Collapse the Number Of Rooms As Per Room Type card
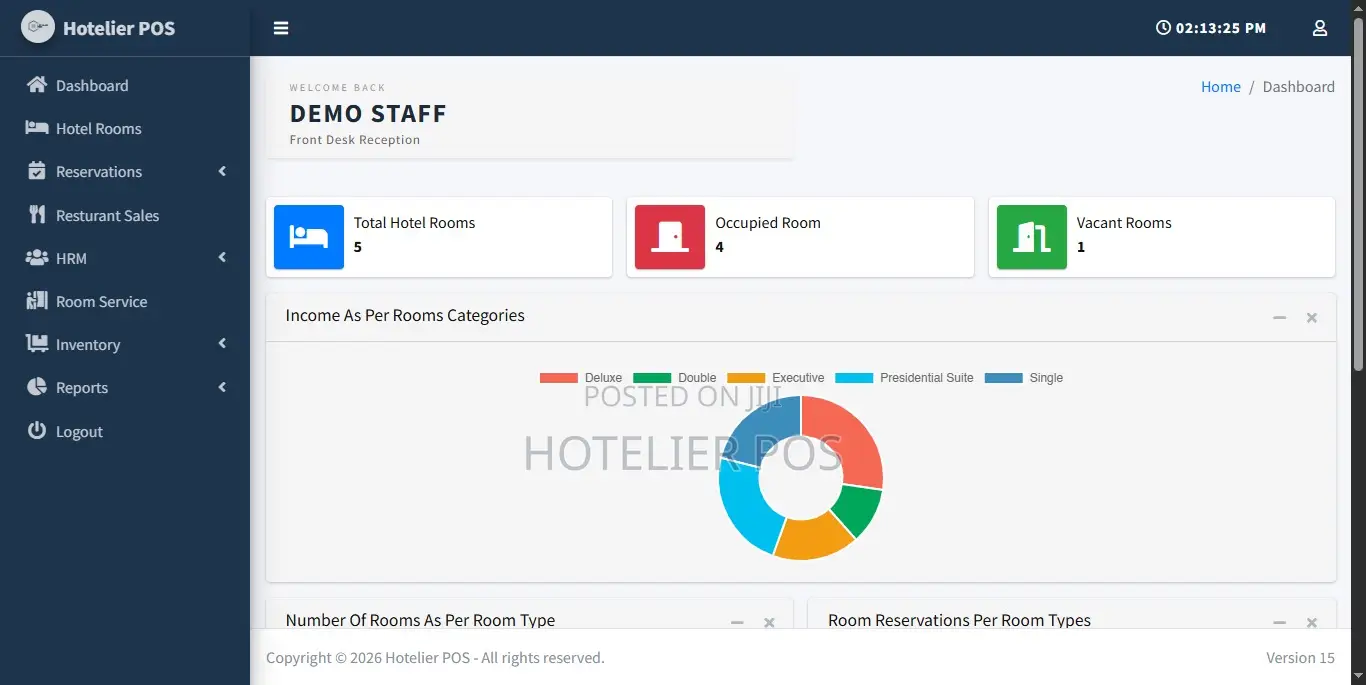This screenshot has width=1366, height=685. tap(737, 622)
